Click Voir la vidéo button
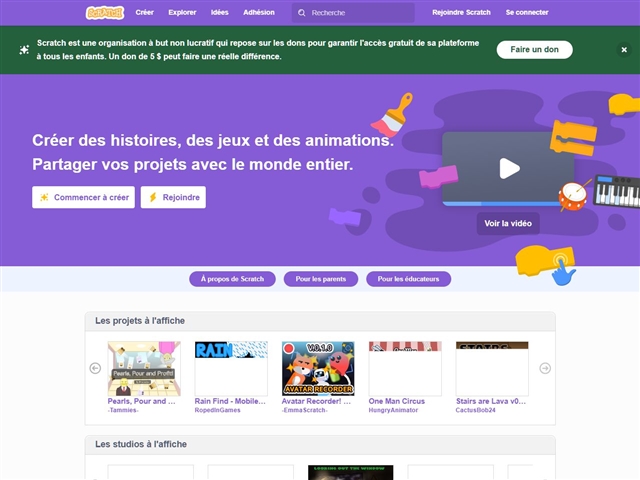The image size is (640, 480). [508, 223]
